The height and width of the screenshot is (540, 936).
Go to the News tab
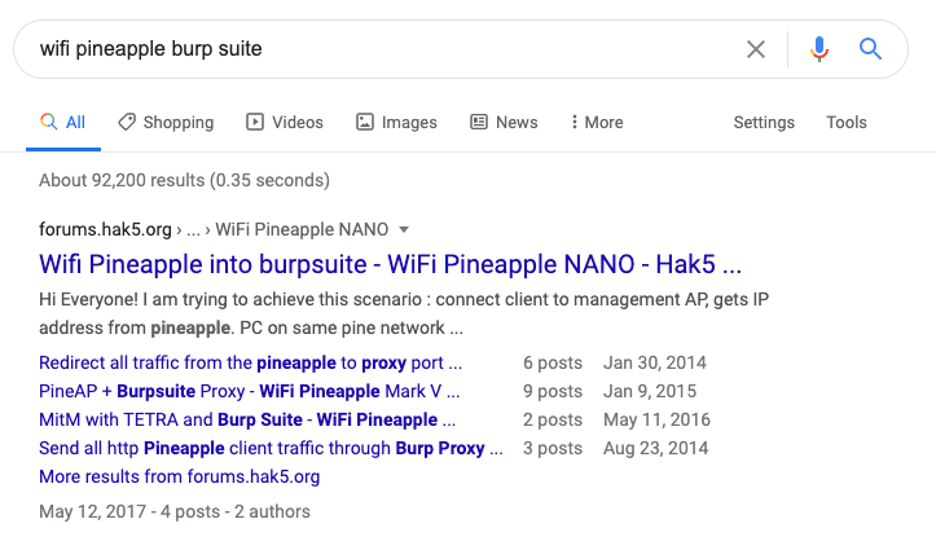[504, 122]
